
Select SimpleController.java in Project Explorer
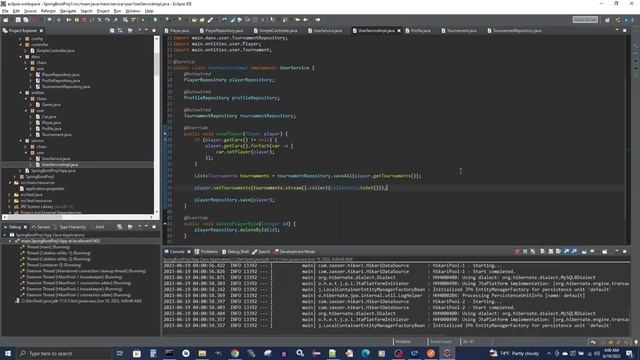point(56,51)
